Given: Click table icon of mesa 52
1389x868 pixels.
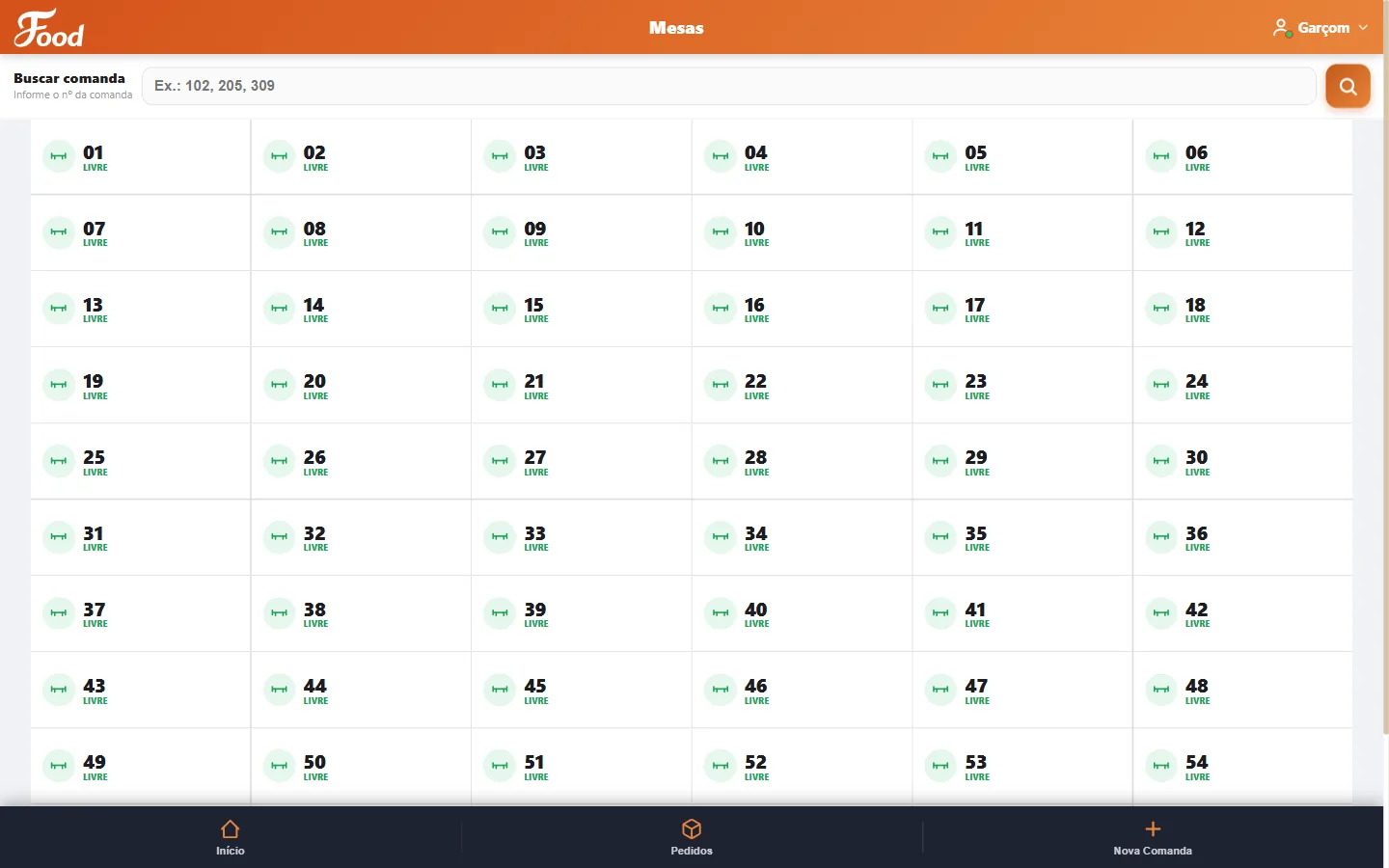Looking at the screenshot, I should [x=721, y=766].
